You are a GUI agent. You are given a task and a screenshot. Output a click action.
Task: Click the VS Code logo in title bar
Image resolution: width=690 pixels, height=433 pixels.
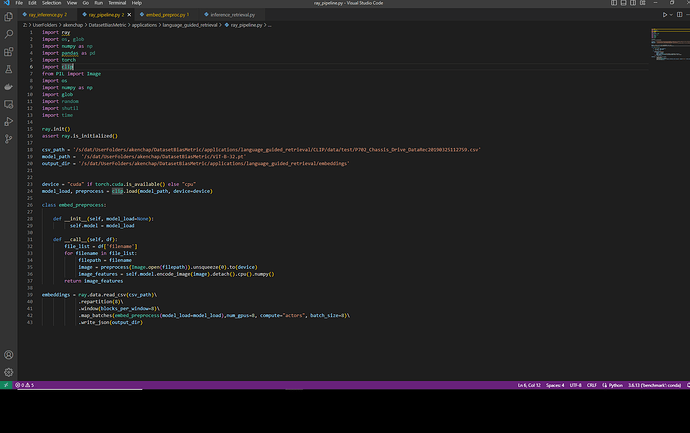coord(6,3)
